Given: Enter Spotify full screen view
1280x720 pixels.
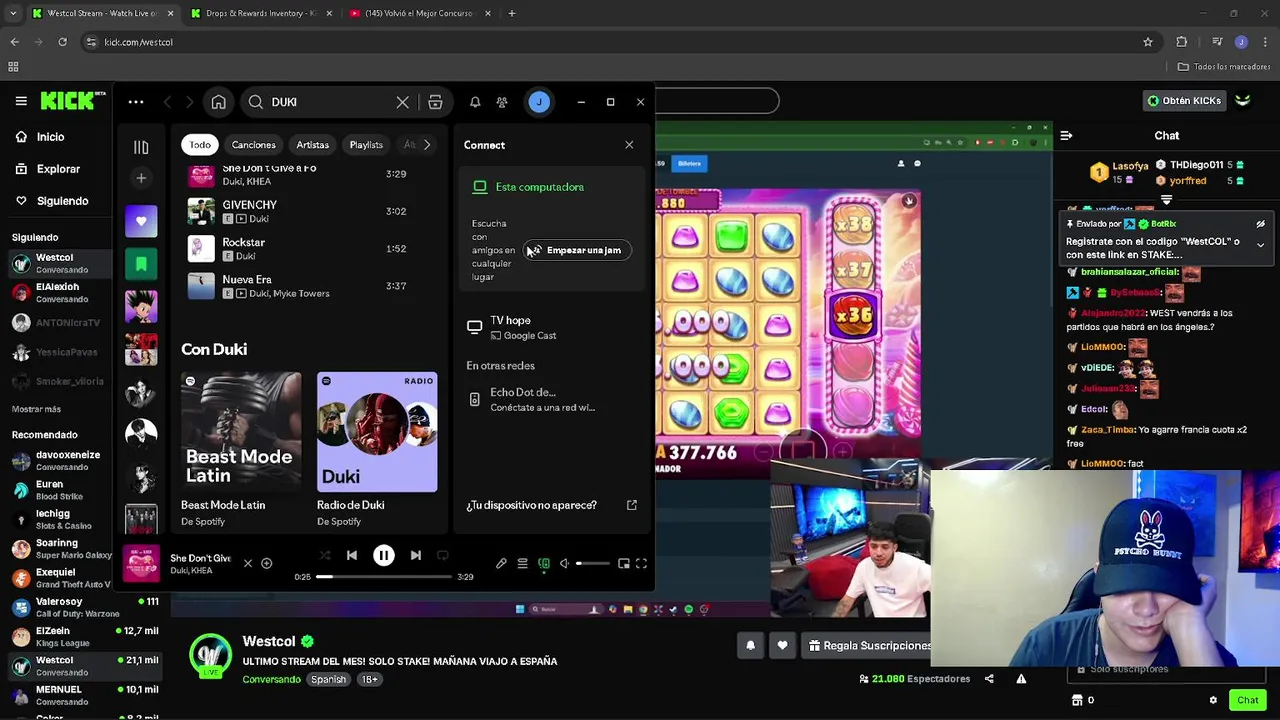Looking at the screenshot, I should [x=641, y=563].
